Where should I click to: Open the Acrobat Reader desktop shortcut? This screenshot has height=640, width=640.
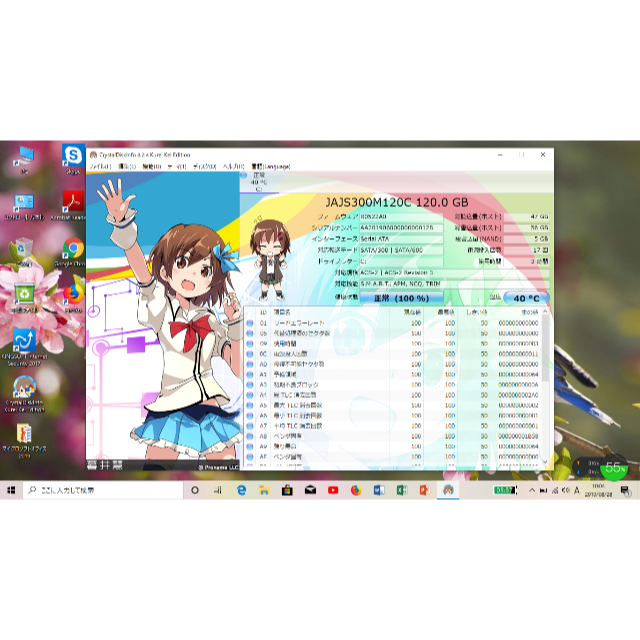coord(73,206)
